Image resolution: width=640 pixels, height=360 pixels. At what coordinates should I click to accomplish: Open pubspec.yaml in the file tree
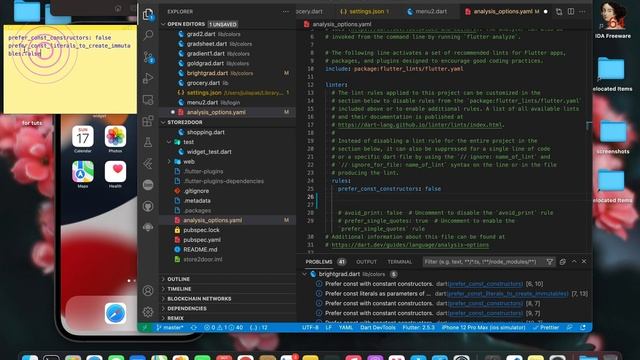point(228,240)
